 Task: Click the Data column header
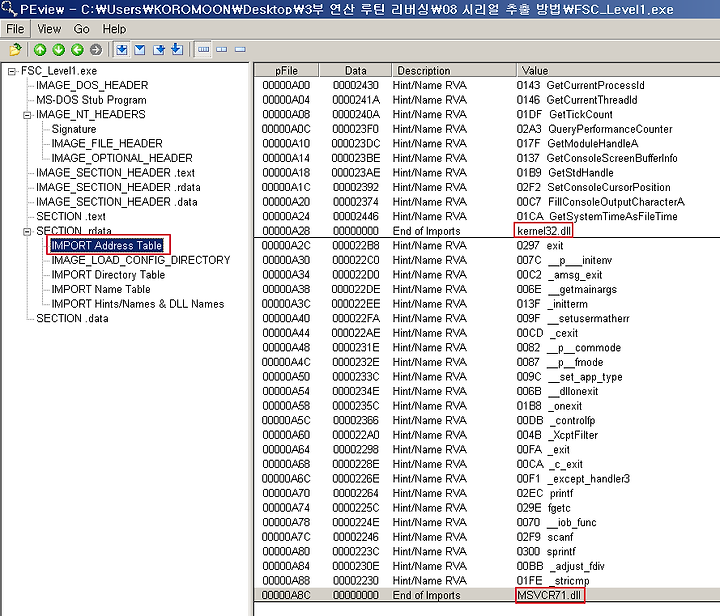coord(355,71)
